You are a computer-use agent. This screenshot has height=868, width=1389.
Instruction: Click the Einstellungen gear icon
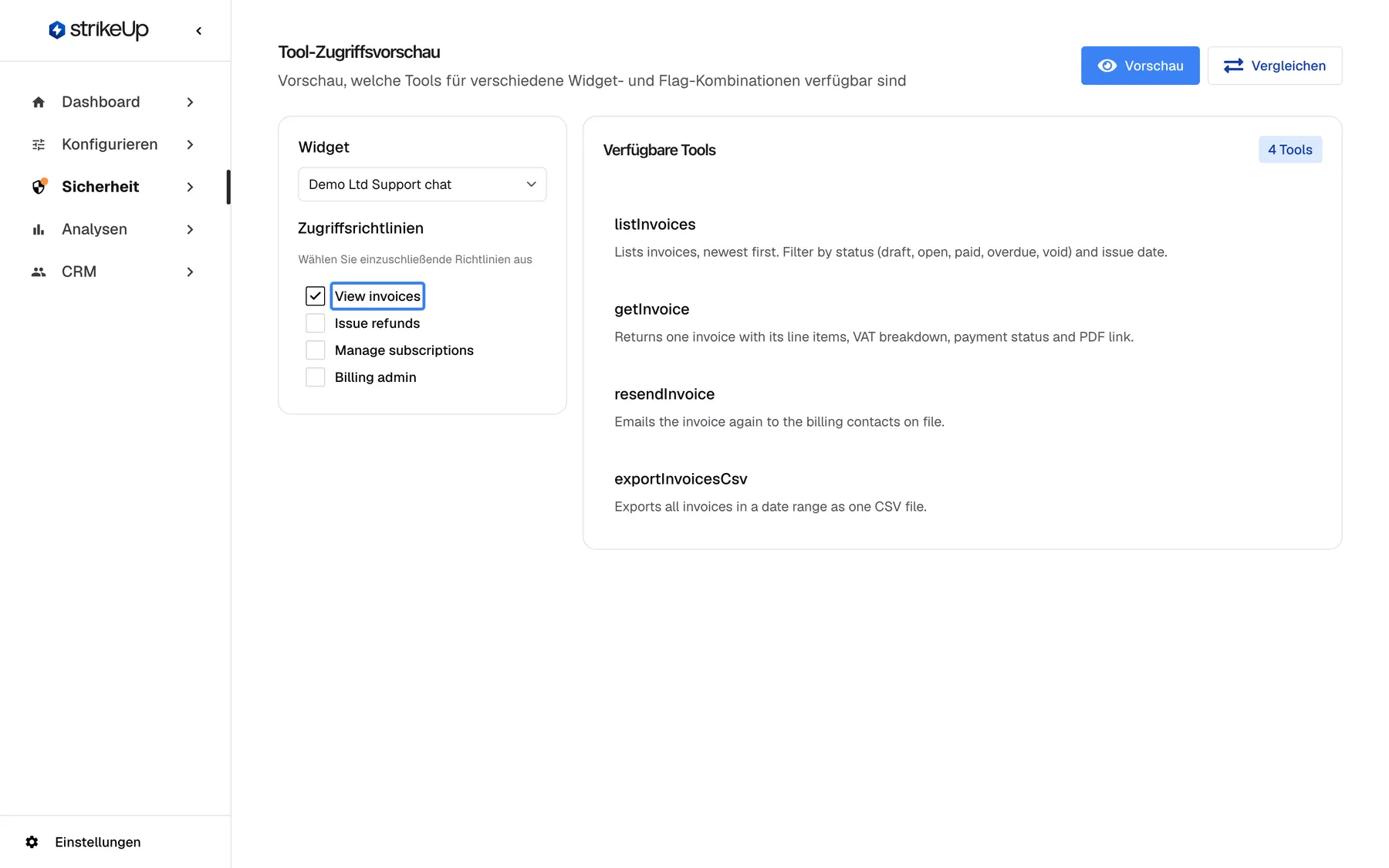tap(32, 842)
